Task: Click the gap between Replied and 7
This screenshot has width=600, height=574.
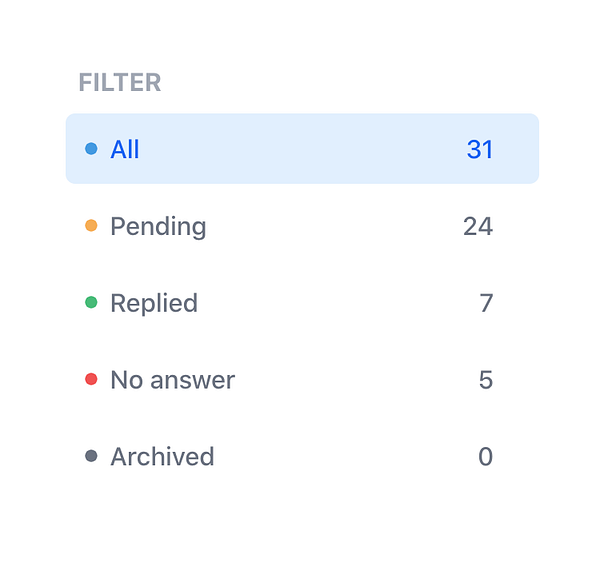Action: (x=338, y=303)
